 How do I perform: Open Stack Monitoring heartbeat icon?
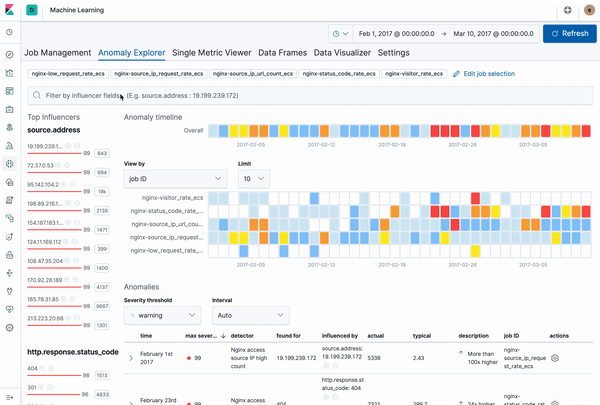click(10, 309)
